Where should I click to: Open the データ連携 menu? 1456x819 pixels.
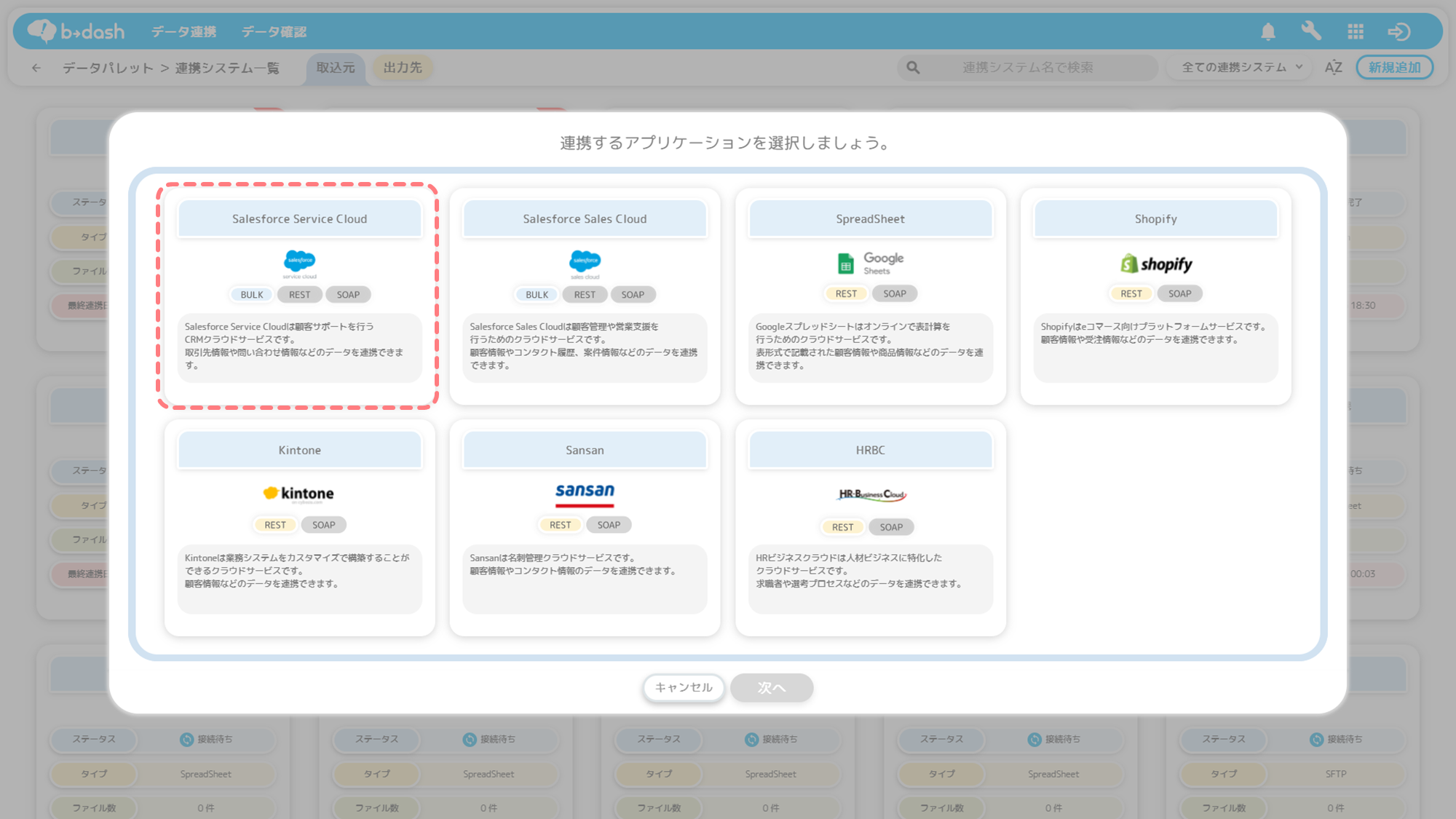click(x=183, y=31)
